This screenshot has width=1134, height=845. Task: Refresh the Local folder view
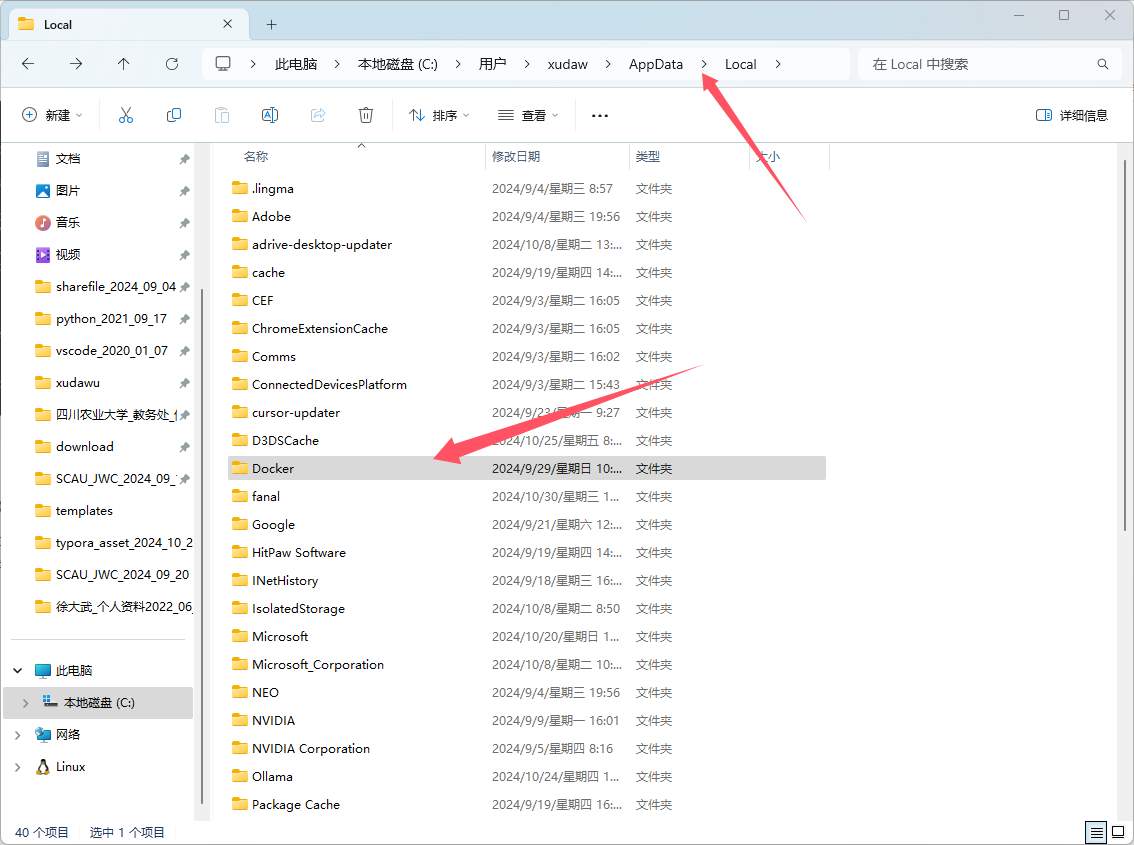[x=172, y=64]
